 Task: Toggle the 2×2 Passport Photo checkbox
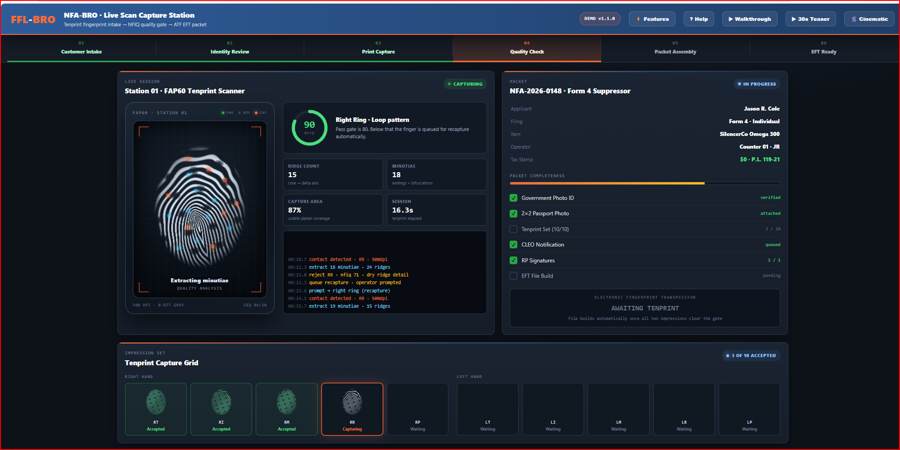pos(514,214)
